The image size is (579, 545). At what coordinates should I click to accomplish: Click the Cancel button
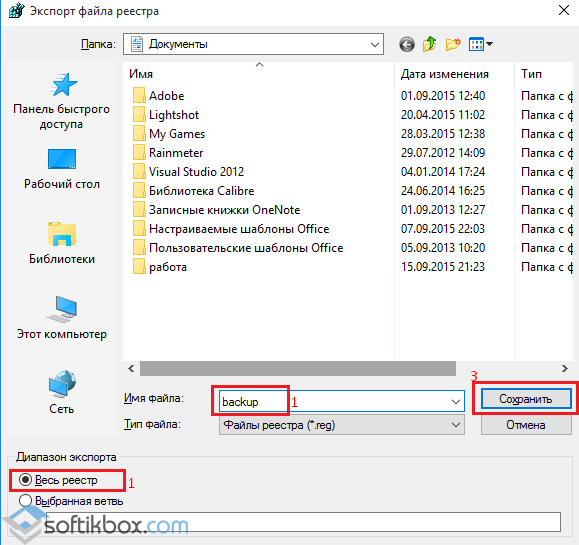(x=526, y=425)
